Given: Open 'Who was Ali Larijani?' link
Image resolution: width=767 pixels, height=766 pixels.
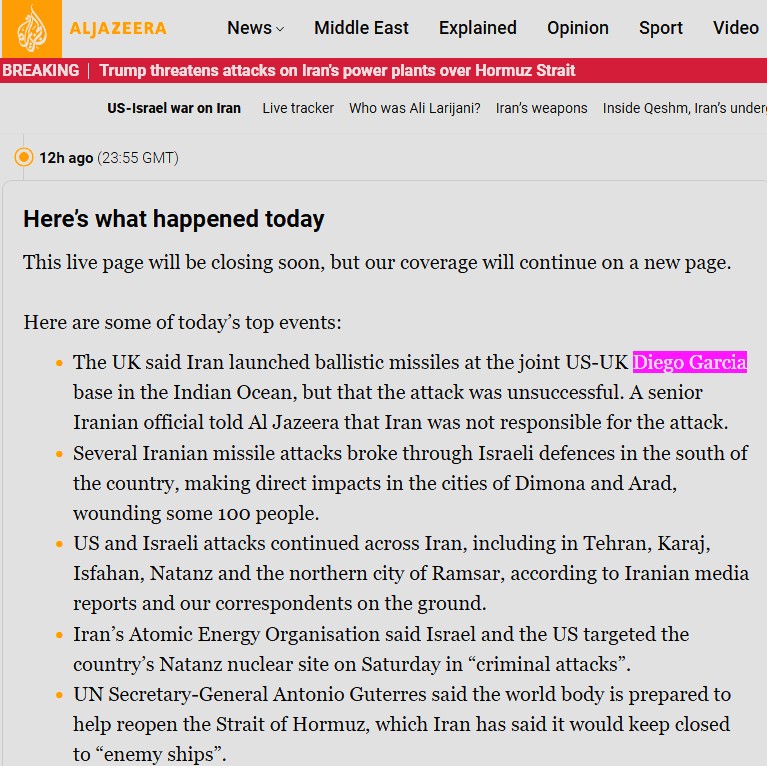Looking at the screenshot, I should 414,108.
